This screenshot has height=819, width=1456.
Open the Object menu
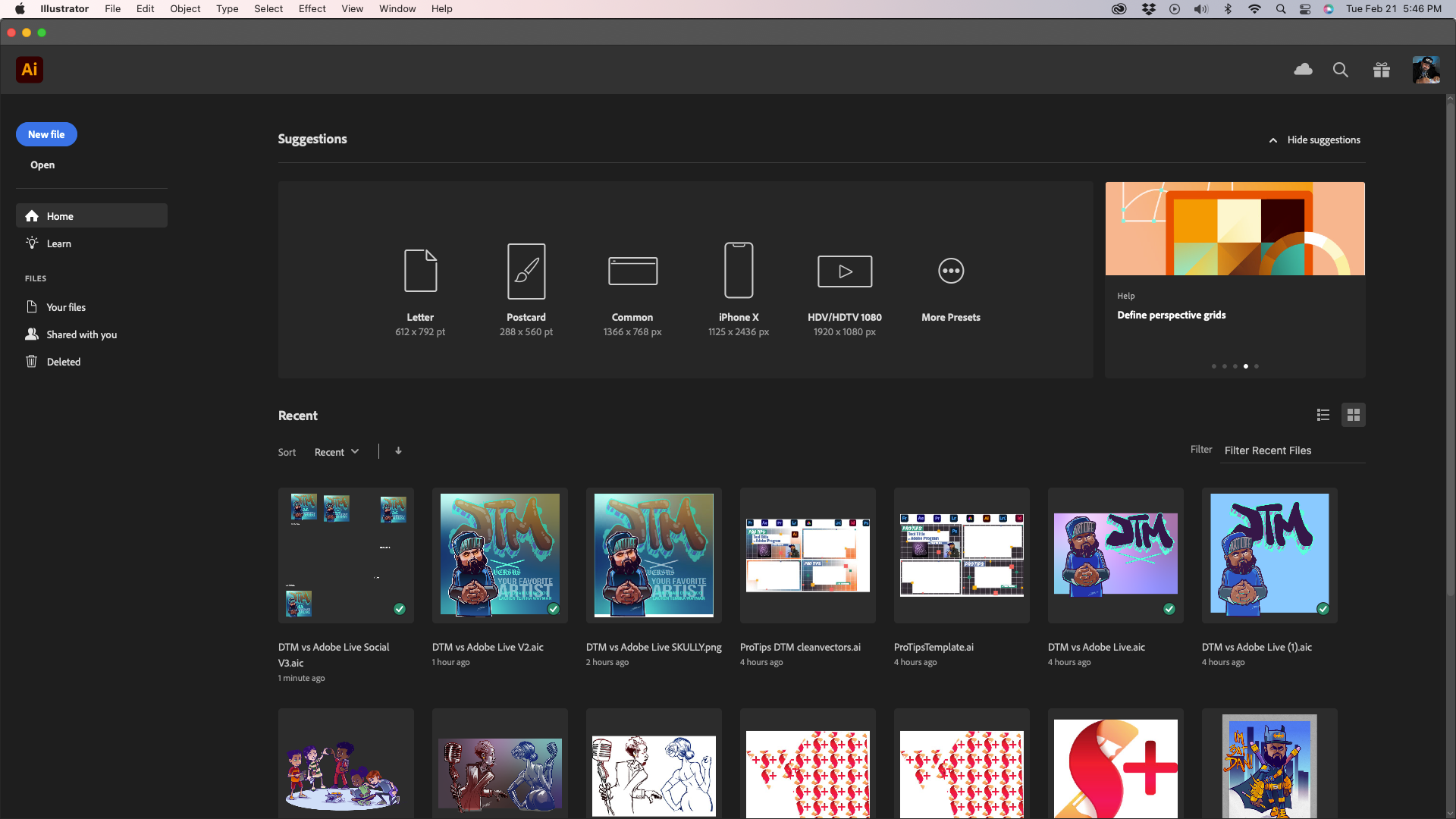pos(185,9)
